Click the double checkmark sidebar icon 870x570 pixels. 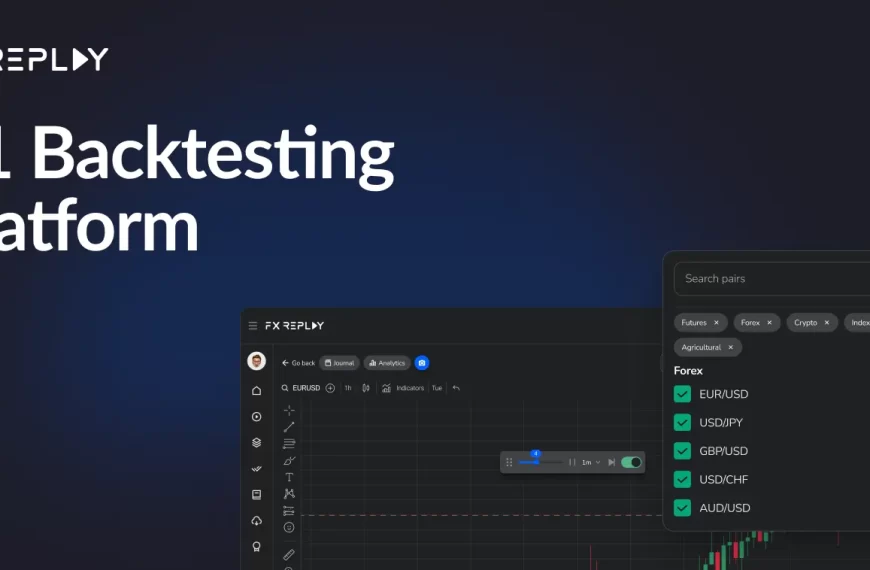256,469
